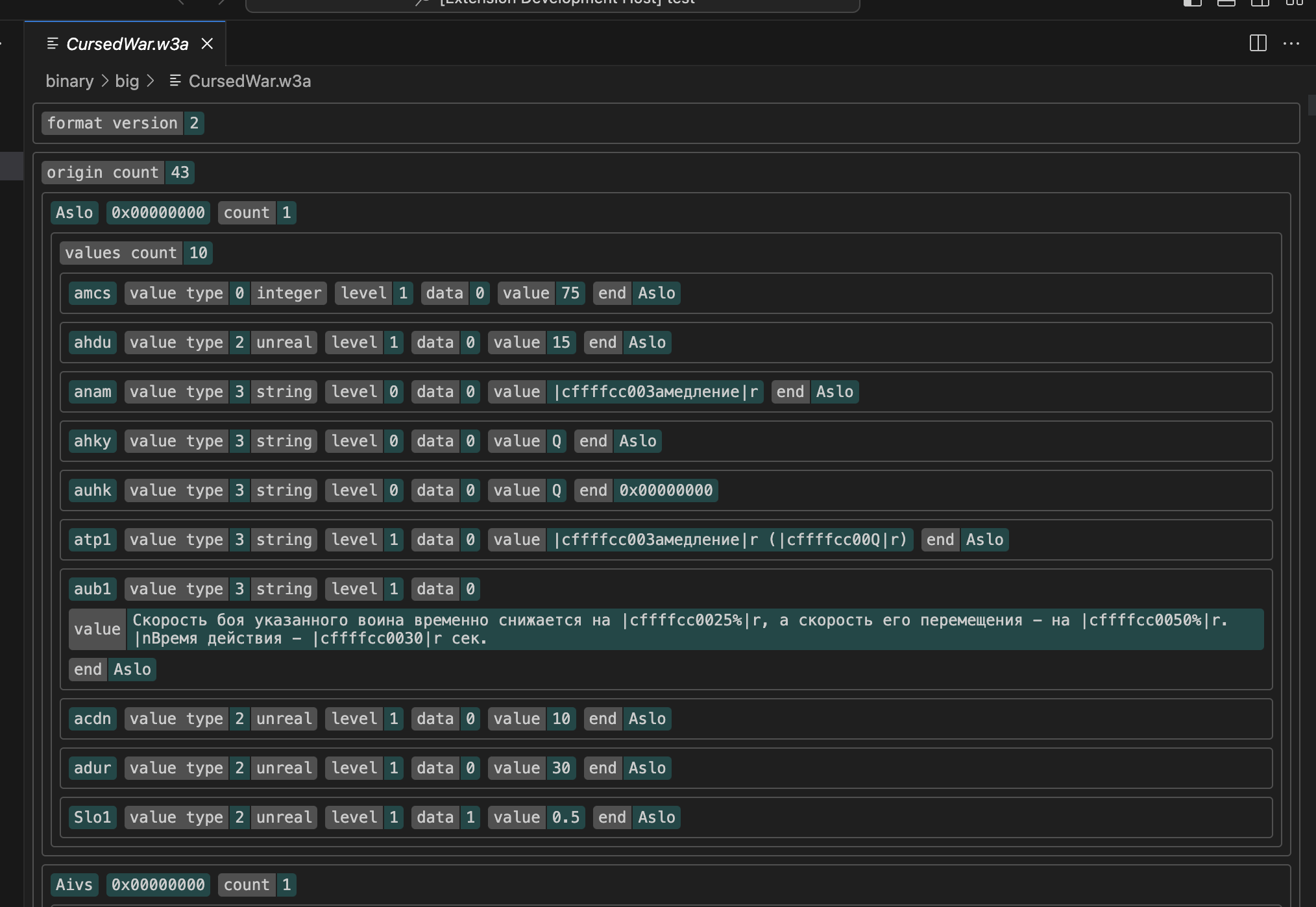This screenshot has height=907, width=1316.
Task: Click the ahky field ID
Action: [x=93, y=441]
